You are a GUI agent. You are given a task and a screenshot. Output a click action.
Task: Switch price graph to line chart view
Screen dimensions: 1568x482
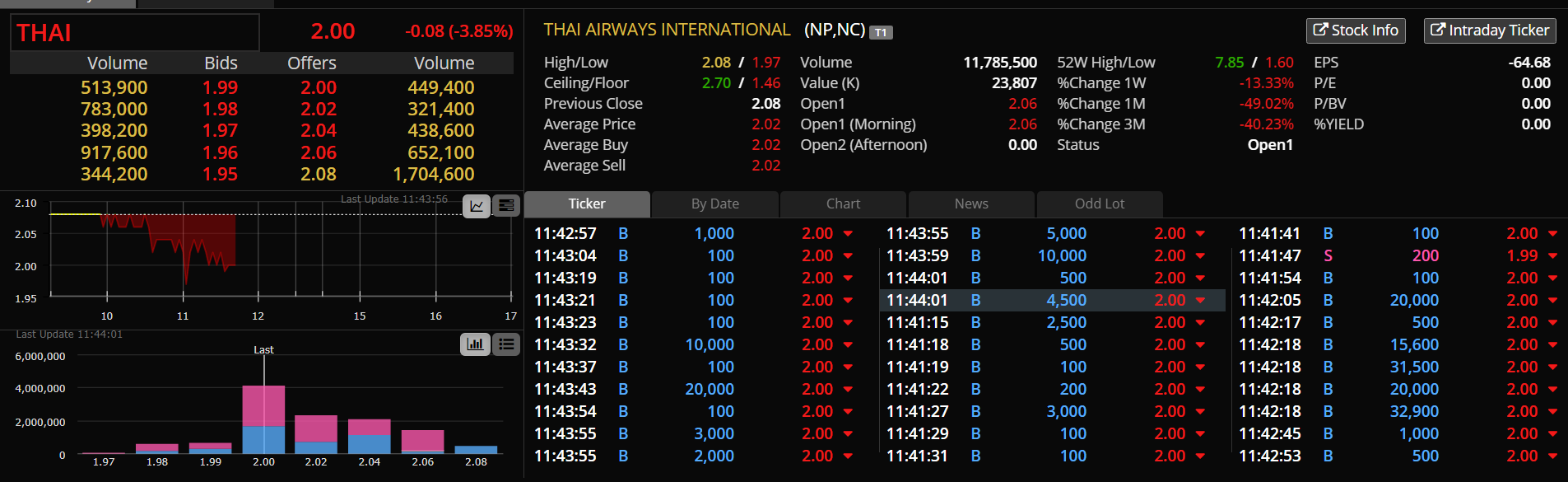click(x=477, y=205)
